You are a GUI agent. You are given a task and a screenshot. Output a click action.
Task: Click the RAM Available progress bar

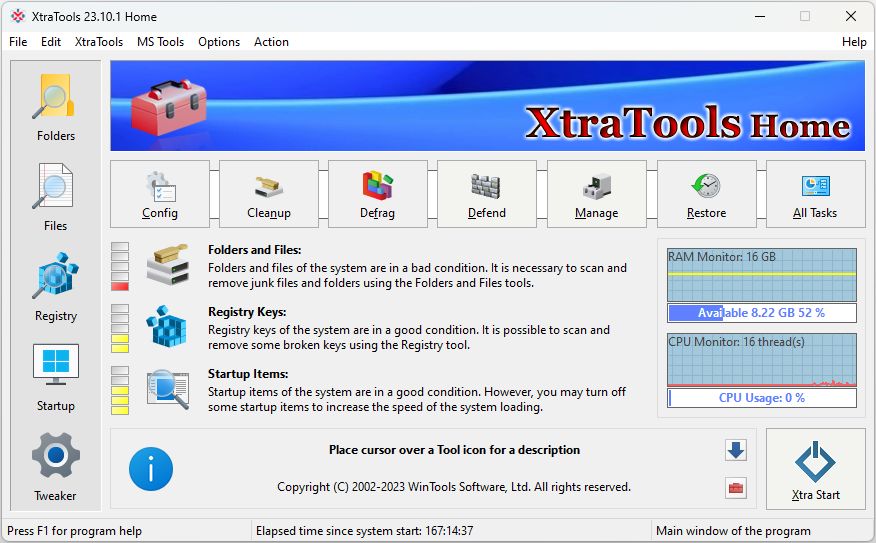(762, 313)
